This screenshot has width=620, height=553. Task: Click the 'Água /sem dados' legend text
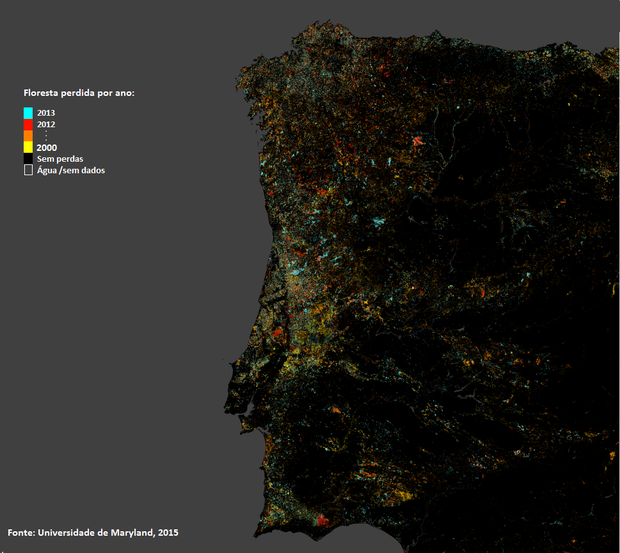[x=71, y=171]
